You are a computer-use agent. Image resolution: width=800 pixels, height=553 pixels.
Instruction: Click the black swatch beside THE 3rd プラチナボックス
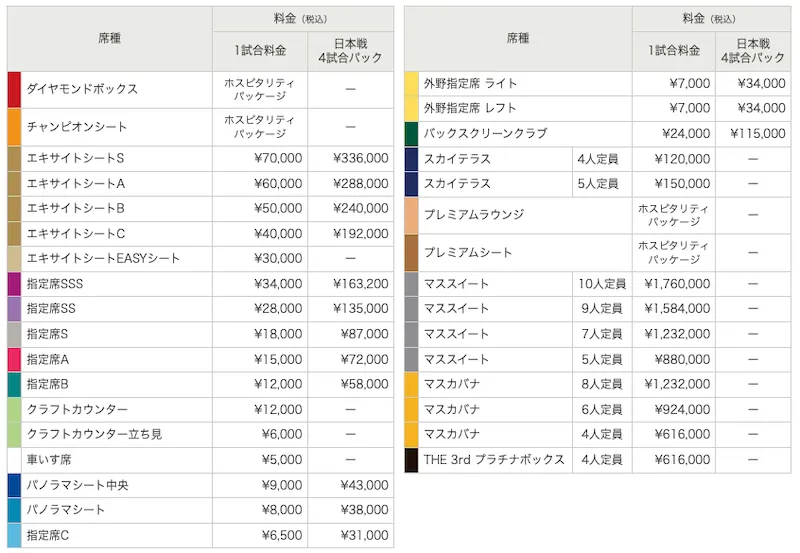coord(411,460)
